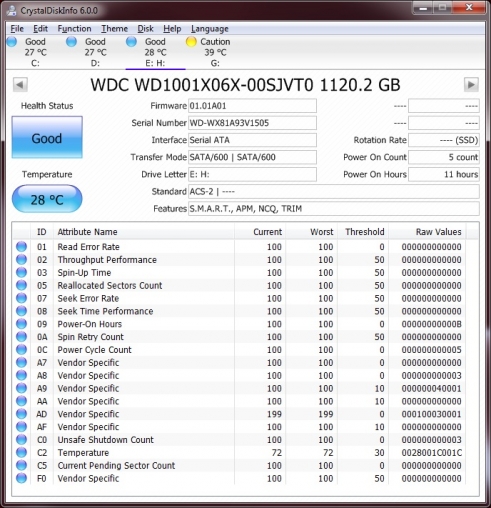
Task: Click the Serial Number field
Action: pos(252,123)
